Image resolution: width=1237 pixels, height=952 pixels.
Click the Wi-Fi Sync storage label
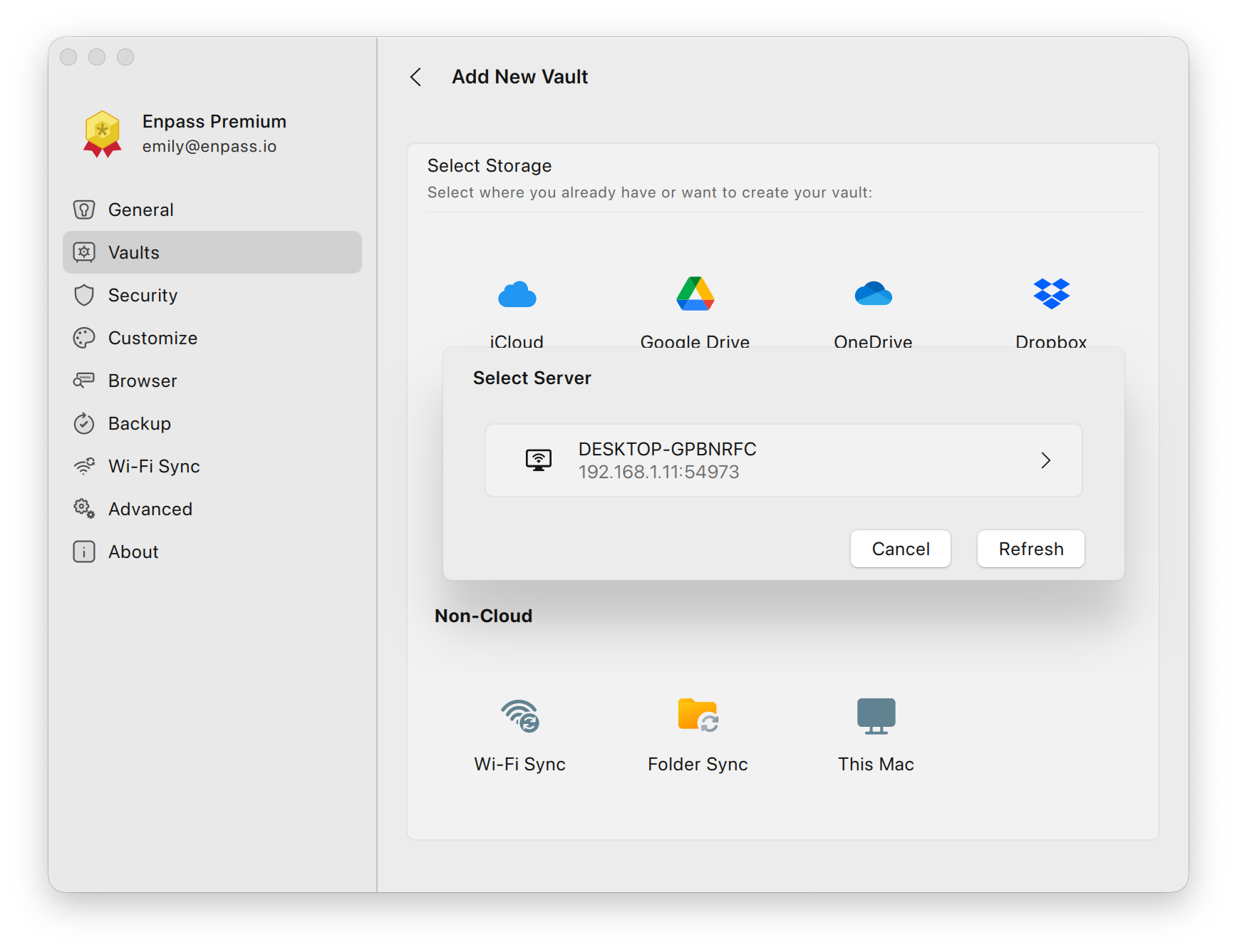520,764
